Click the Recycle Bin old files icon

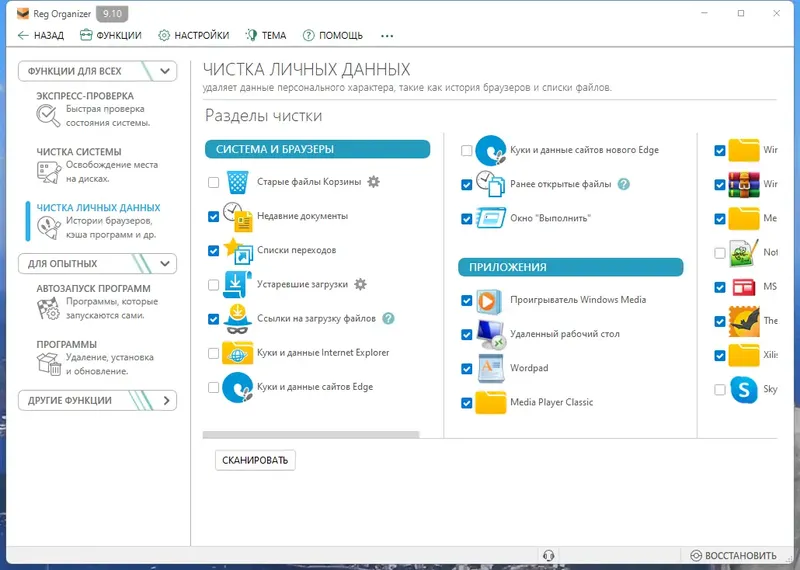pyautogui.click(x=238, y=182)
